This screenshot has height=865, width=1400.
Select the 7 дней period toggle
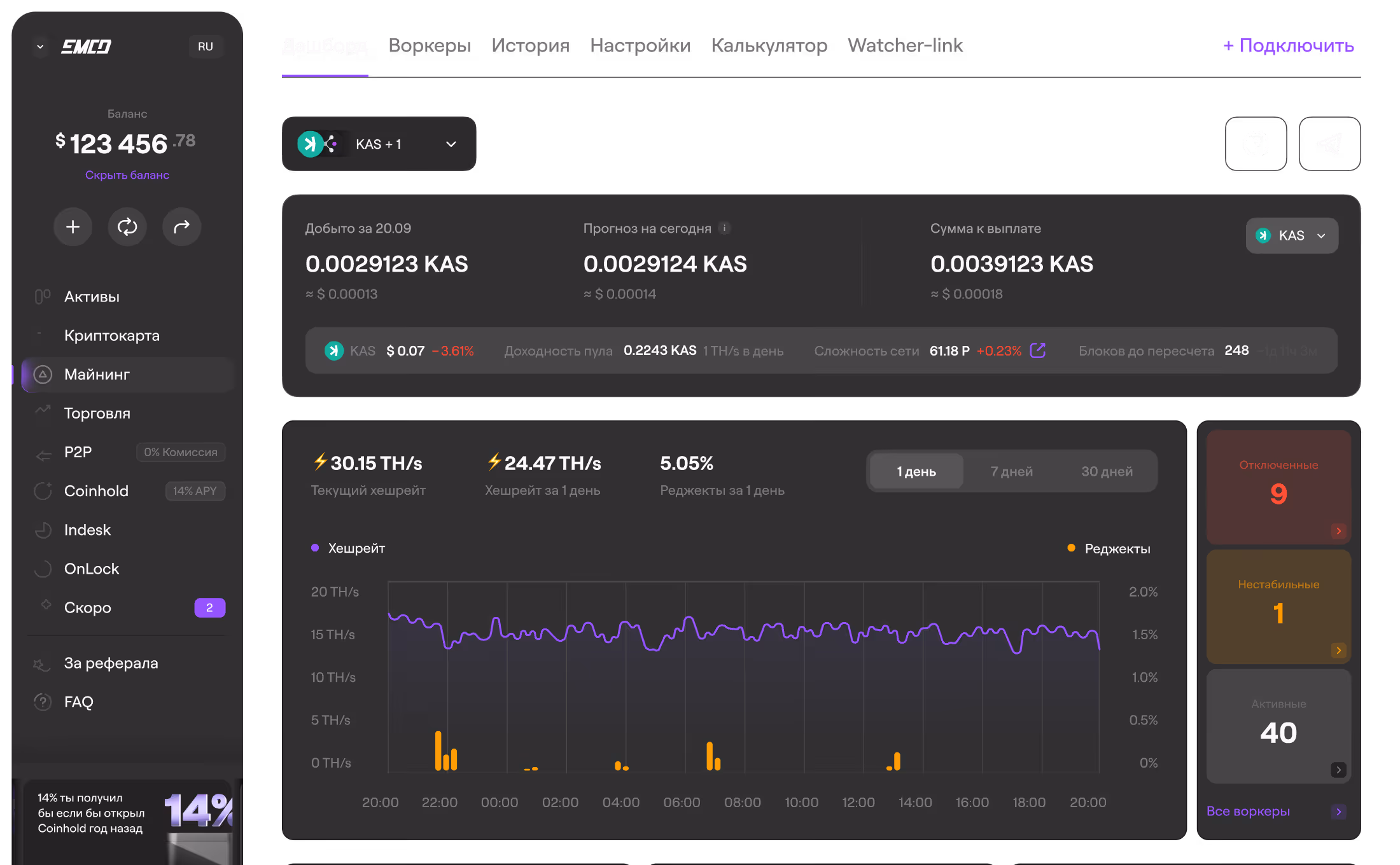point(1011,471)
